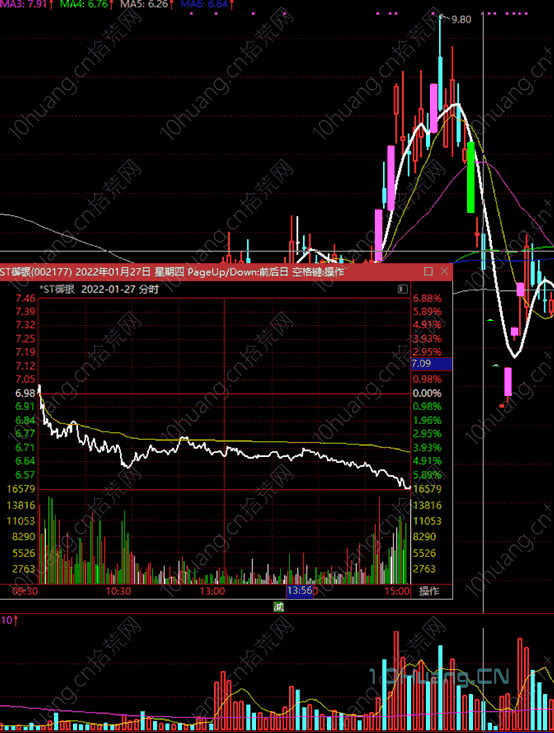Screen dimensions: 554x733
Task: Click the left 16579 volume axis label
Action: [x=21, y=489]
